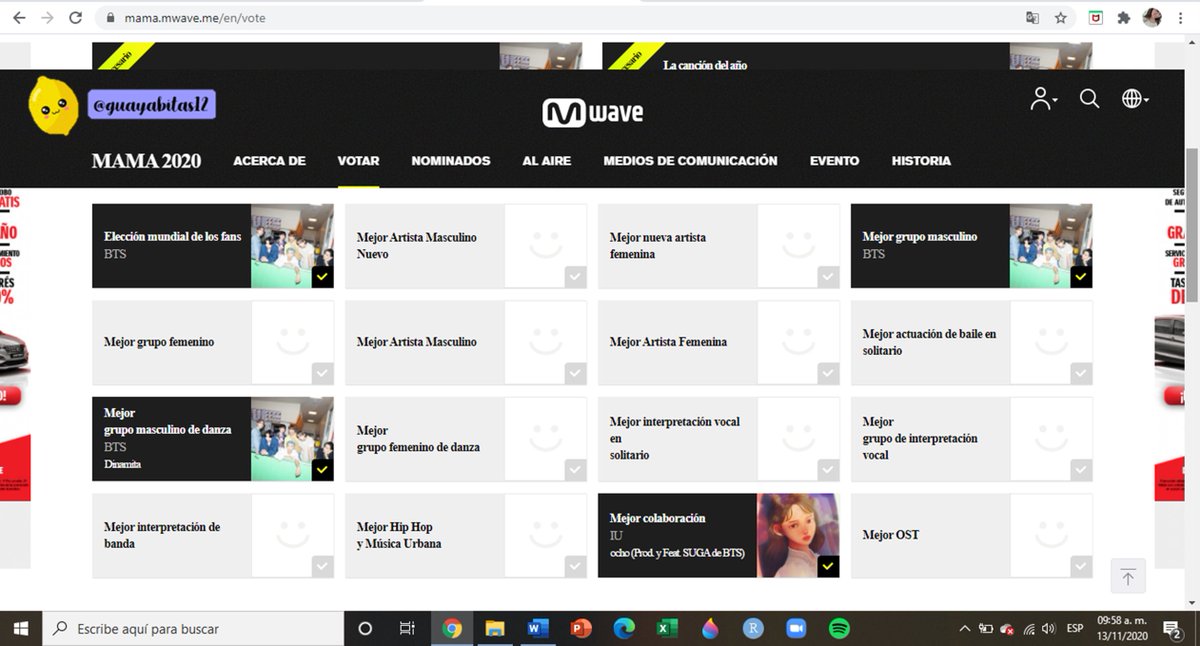Open the notification center icon
Image resolution: width=1200 pixels, height=646 pixels.
(1171, 628)
